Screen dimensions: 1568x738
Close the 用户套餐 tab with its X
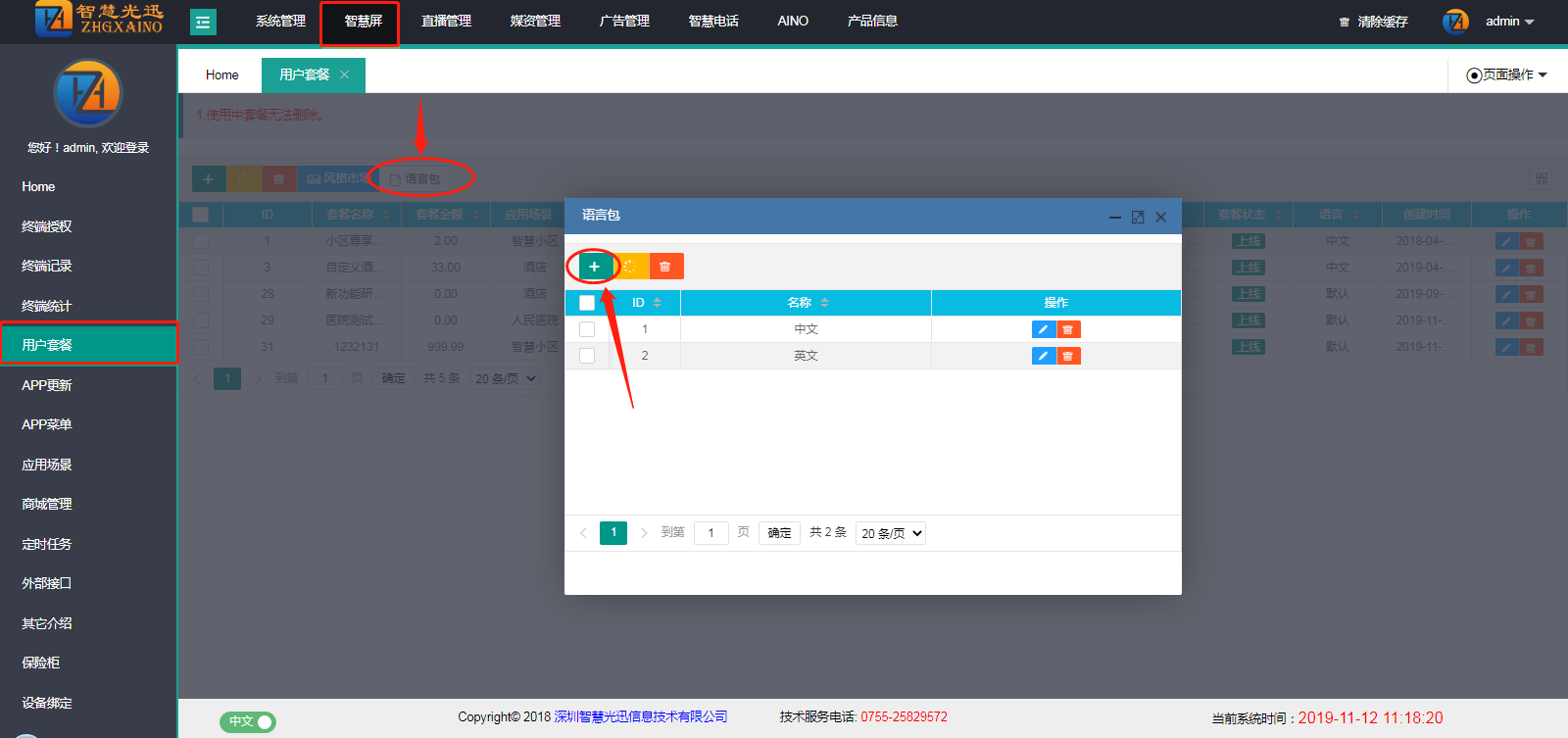coord(344,74)
